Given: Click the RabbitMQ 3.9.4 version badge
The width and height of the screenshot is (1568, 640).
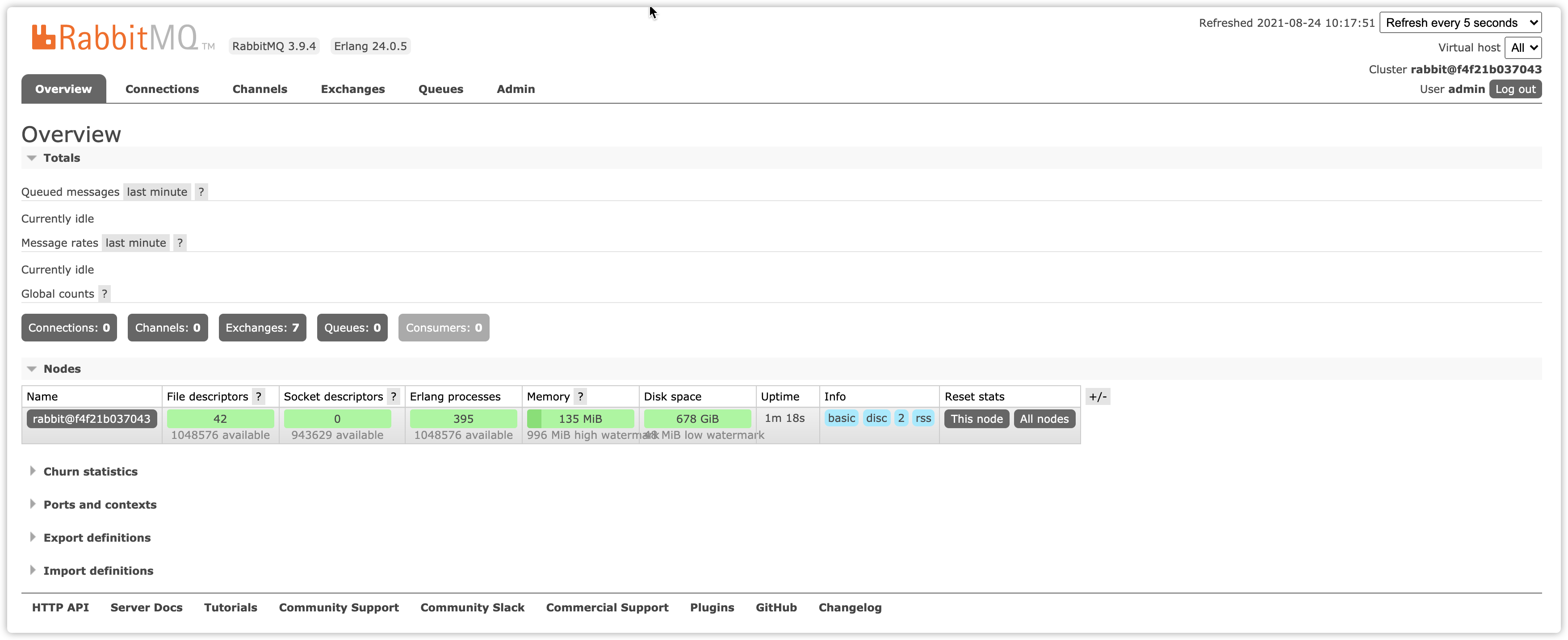Looking at the screenshot, I should tap(274, 46).
